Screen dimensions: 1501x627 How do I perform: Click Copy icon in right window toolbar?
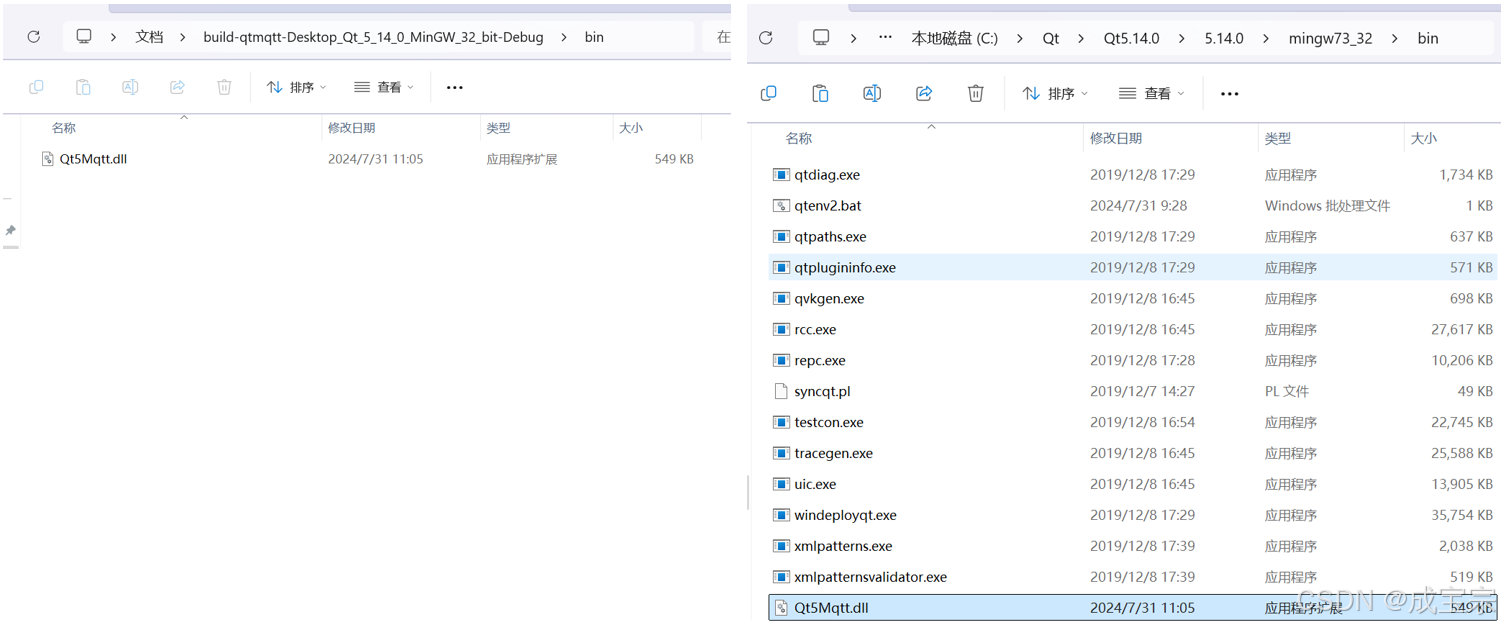[x=768, y=93]
